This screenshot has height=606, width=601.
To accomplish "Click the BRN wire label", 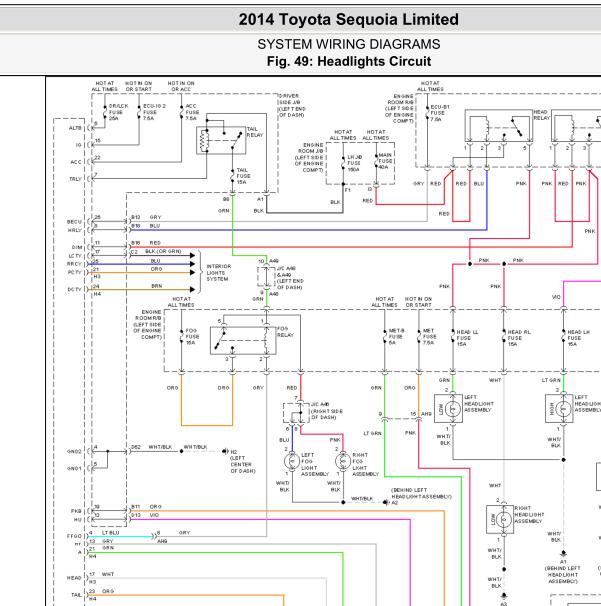I will (157, 286).
